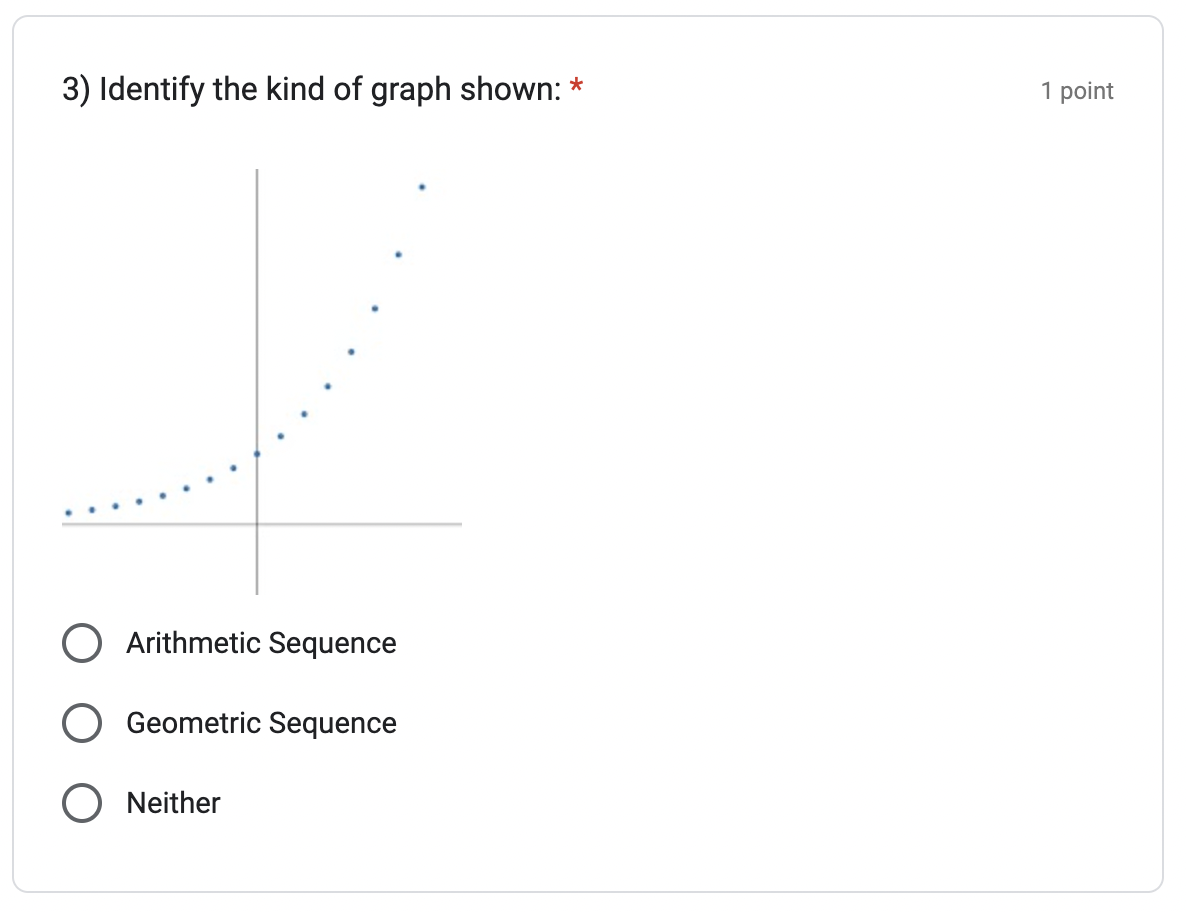Click the Arithmetic Sequence answer label
This screenshot has width=1186, height=912.
[x=261, y=643]
